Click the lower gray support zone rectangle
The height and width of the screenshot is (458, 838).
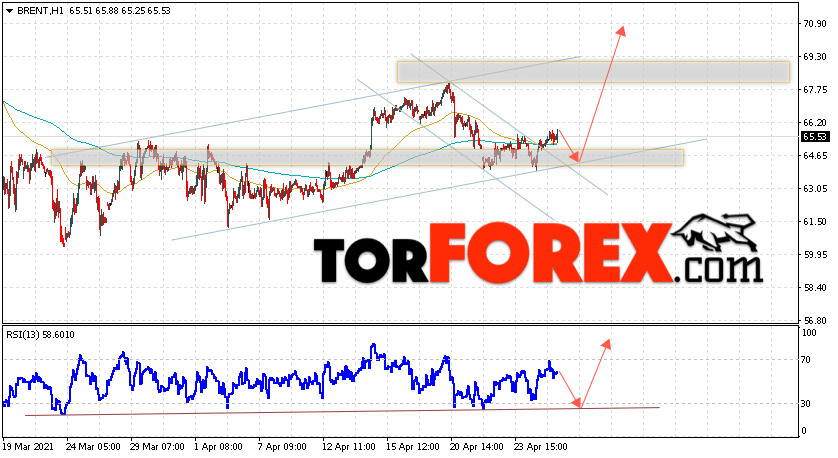click(367, 158)
